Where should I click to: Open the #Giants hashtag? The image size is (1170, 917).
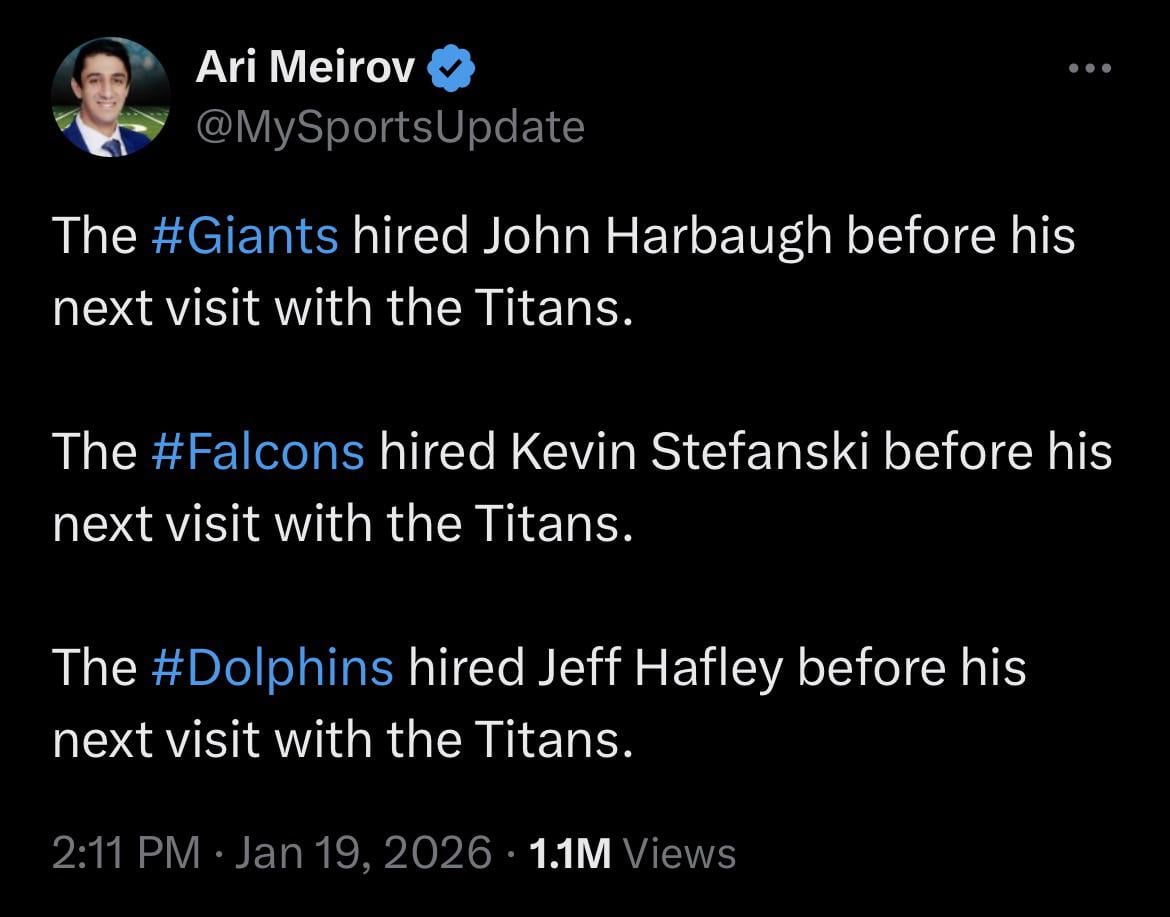[x=244, y=236]
